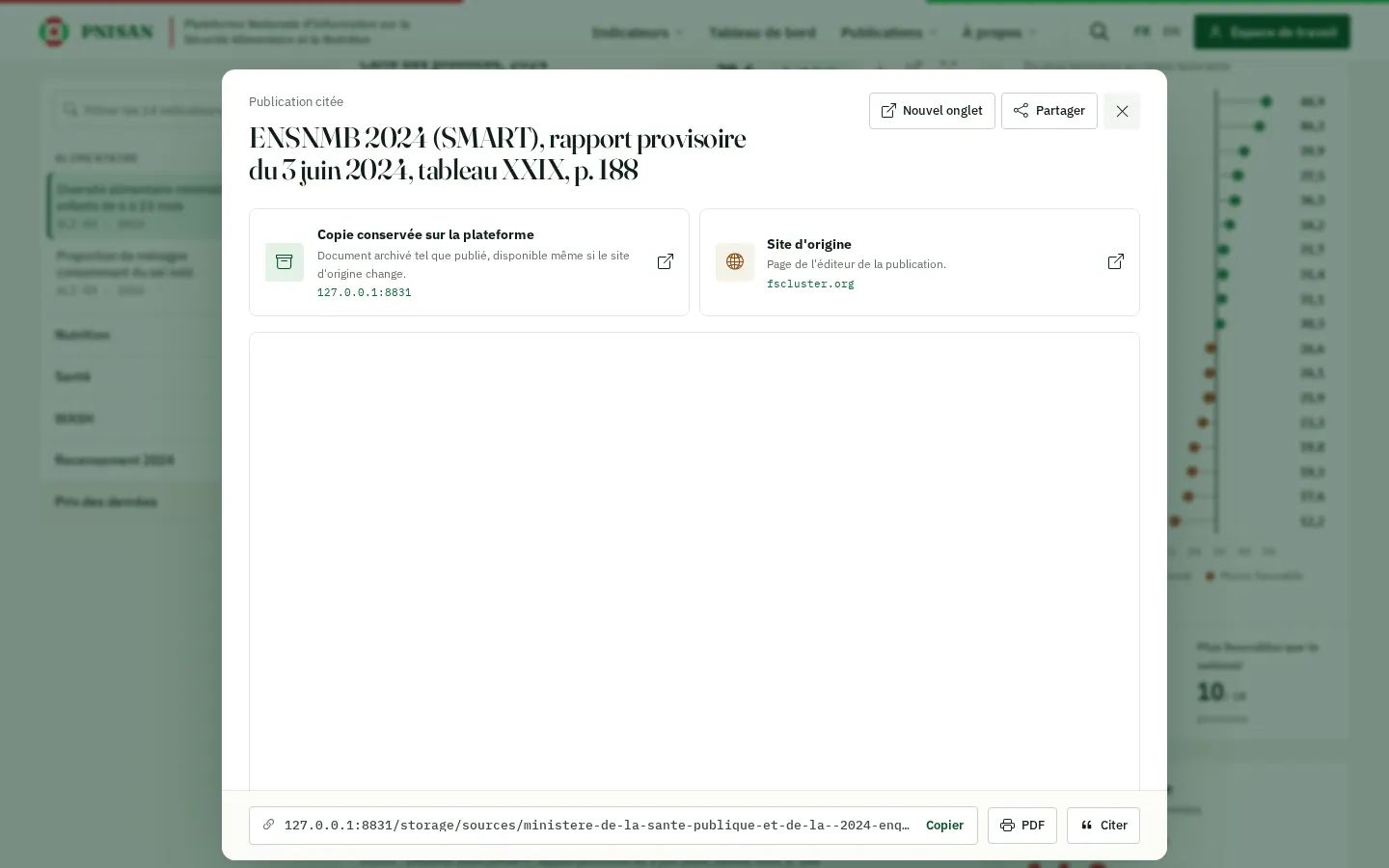Expand the Indicateurs menu in the navigation bar
1389x868 pixels.
click(638, 33)
